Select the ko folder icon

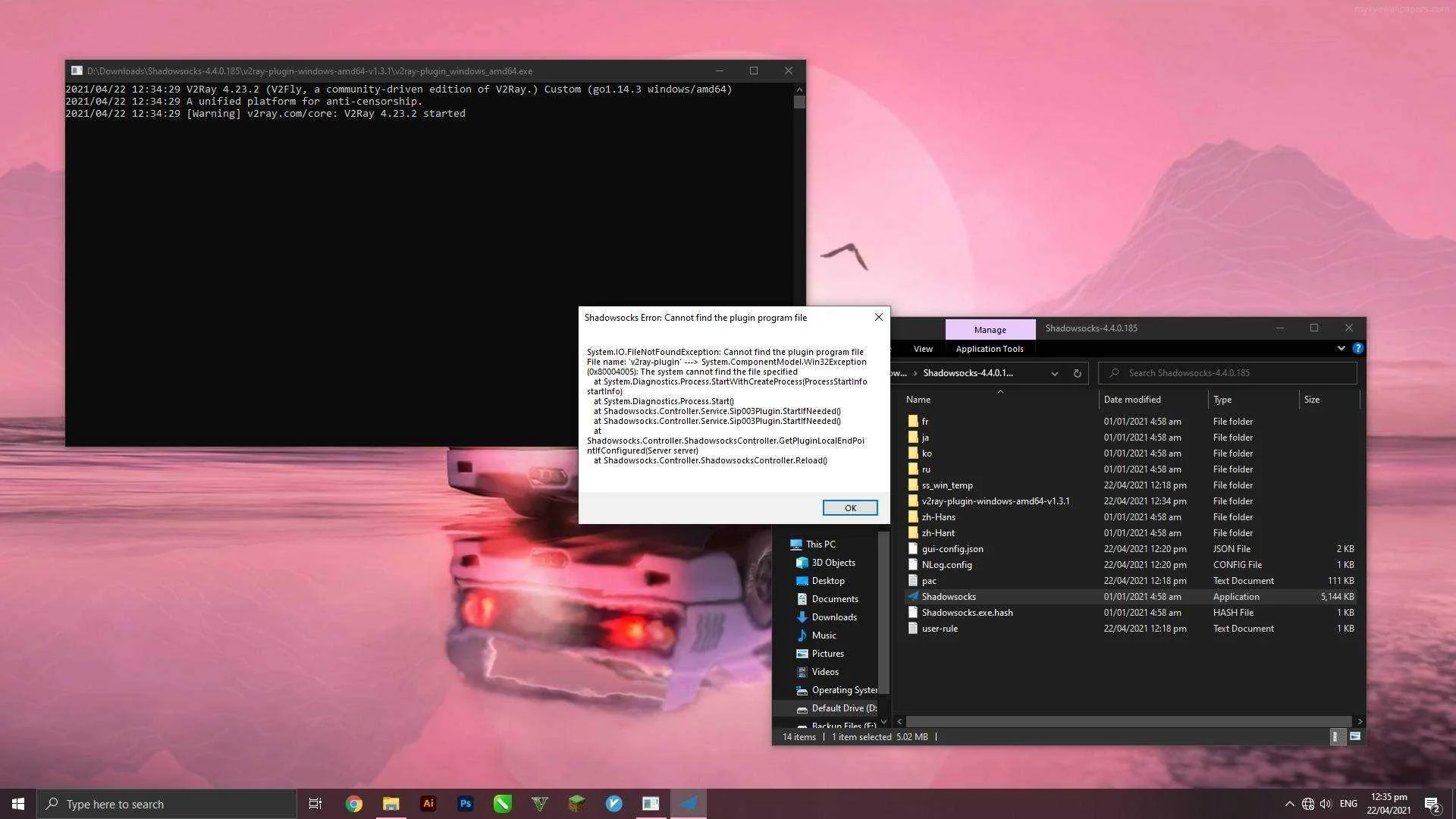coord(913,453)
